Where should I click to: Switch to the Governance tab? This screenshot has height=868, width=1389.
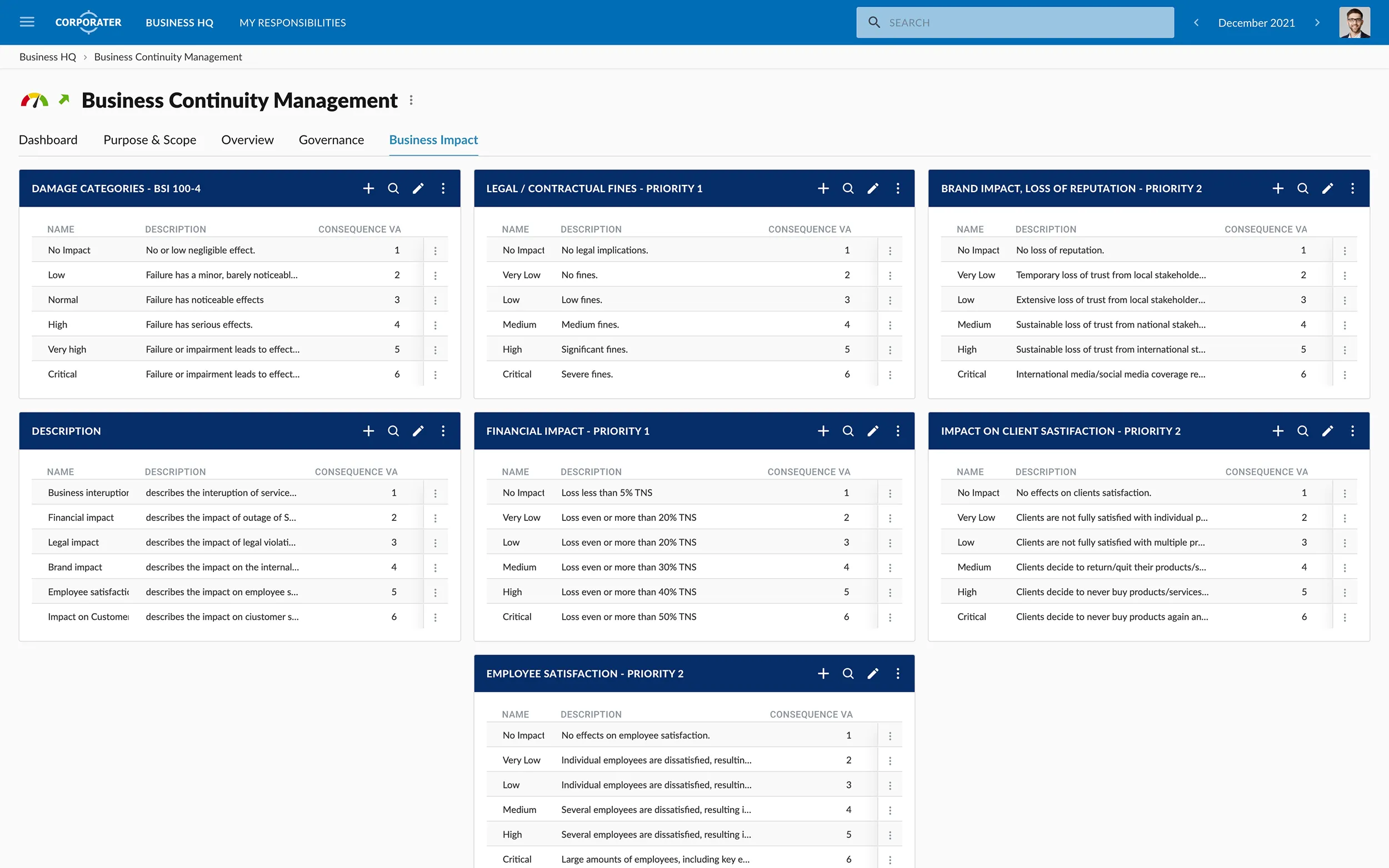pos(331,140)
